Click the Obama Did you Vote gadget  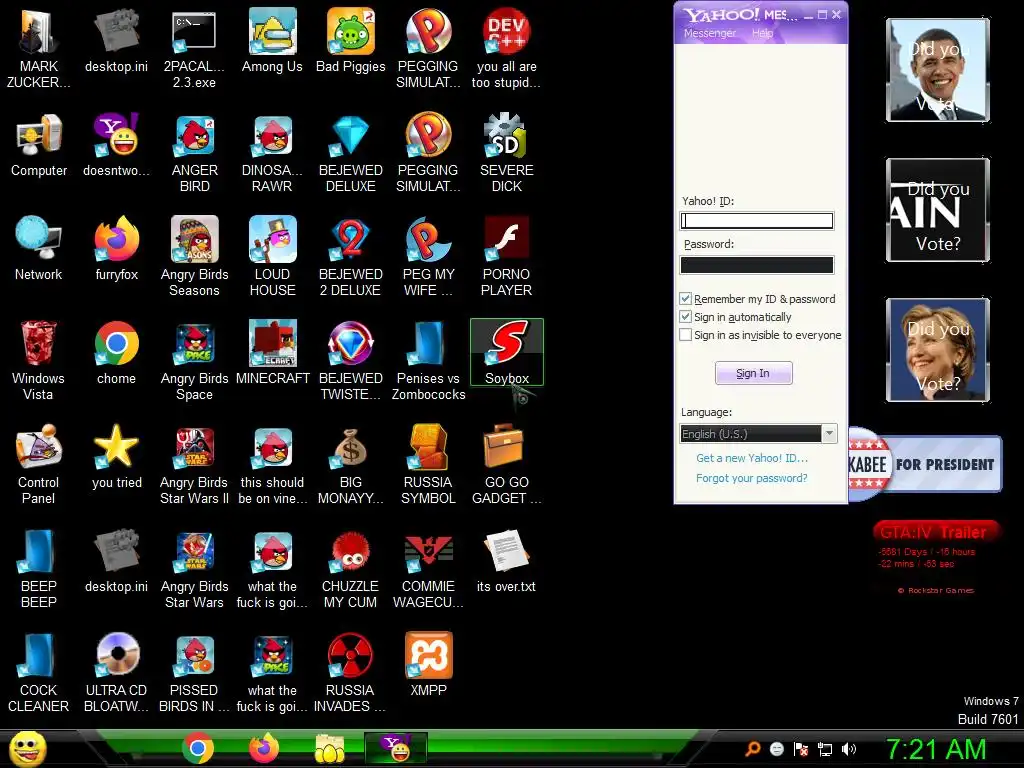click(x=938, y=70)
